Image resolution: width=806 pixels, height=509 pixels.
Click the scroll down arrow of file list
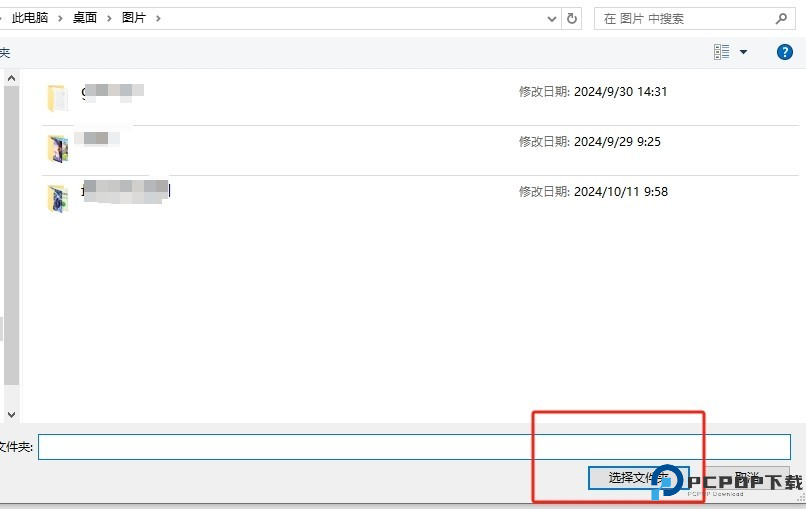[11, 413]
